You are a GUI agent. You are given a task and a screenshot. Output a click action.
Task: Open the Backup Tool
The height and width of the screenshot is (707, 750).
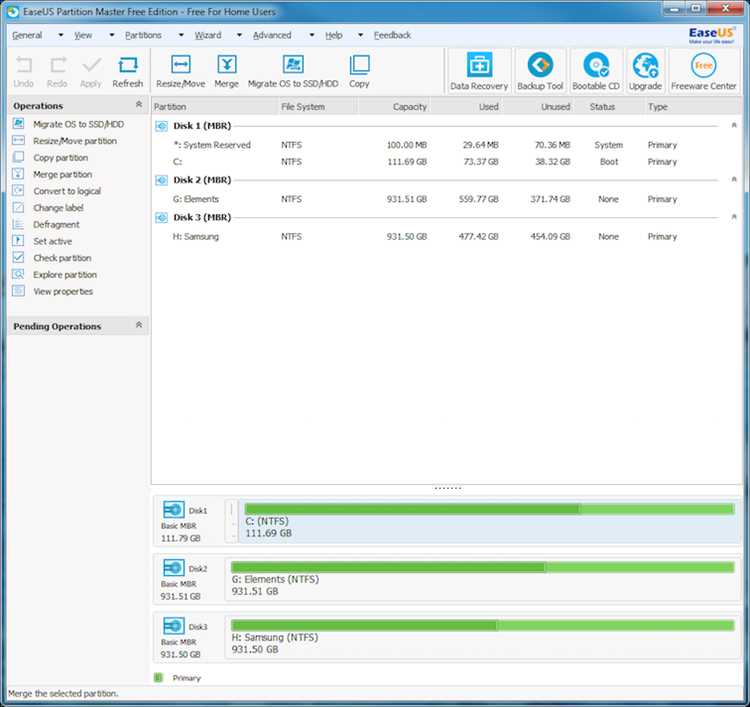(x=540, y=71)
